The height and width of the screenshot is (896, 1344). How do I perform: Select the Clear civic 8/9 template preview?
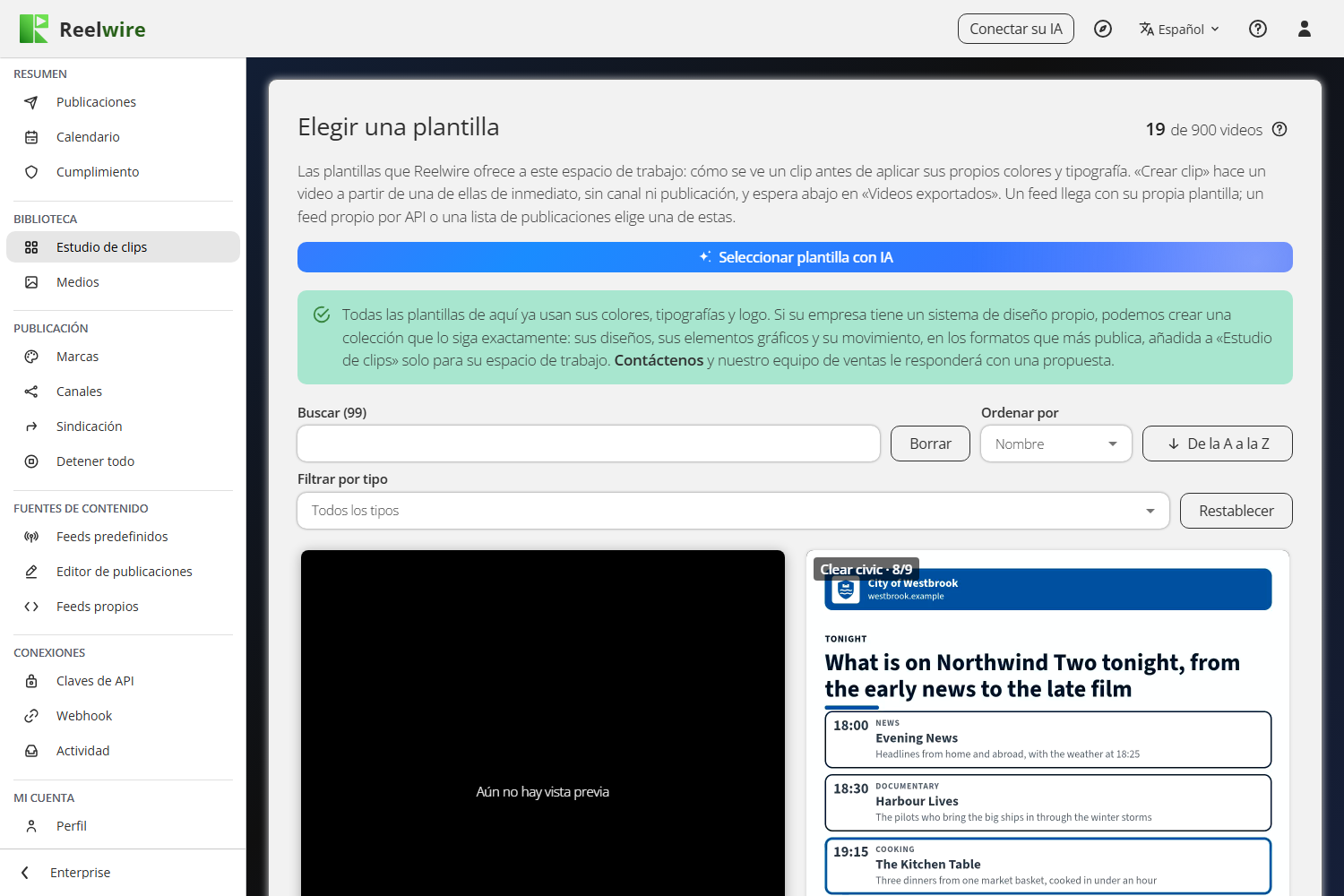coord(1048,723)
